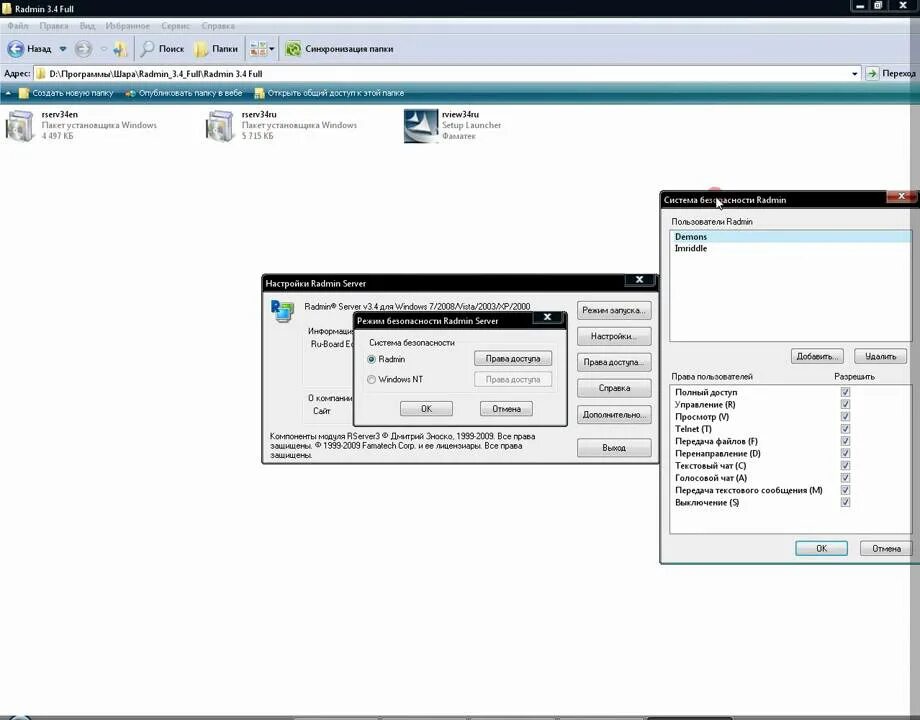
Task: Collapse the folder tasks bar arrow
Action: (x=8, y=93)
